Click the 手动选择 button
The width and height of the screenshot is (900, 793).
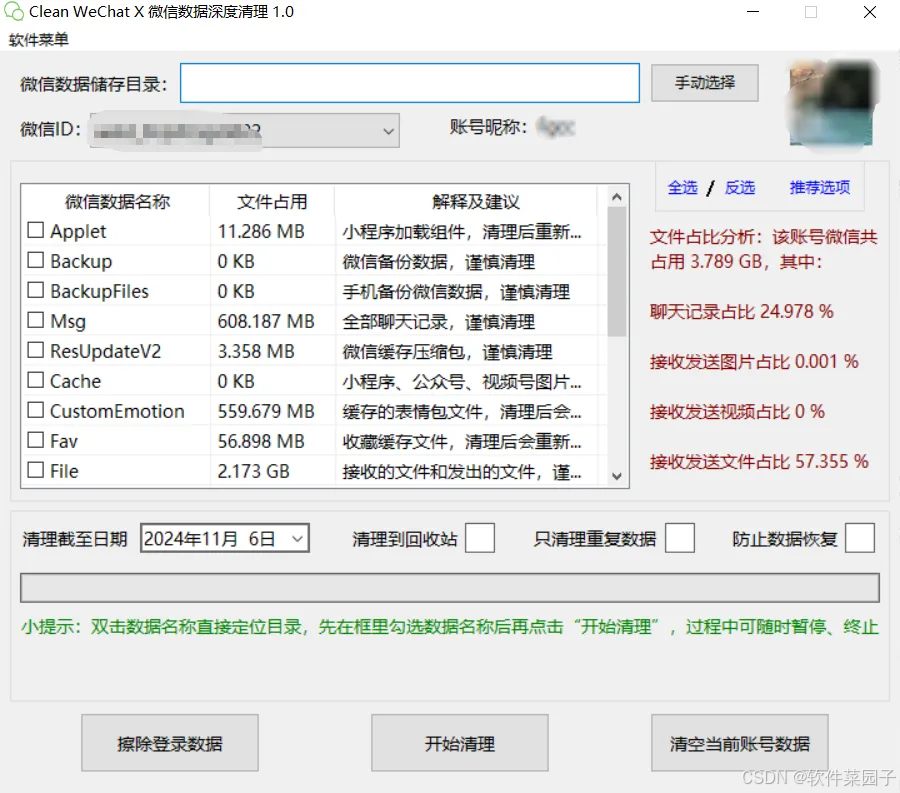[x=704, y=83]
